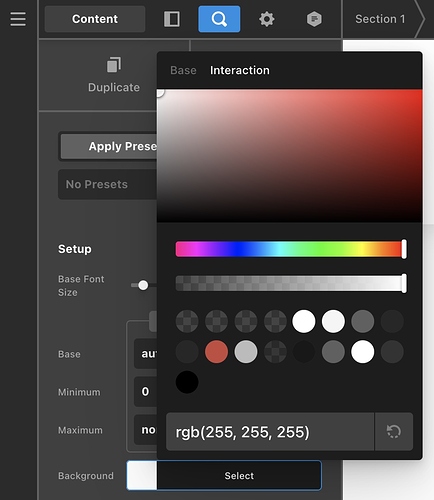Click the Apply Preset button
This screenshot has width=434, height=500.
[x=109, y=146]
